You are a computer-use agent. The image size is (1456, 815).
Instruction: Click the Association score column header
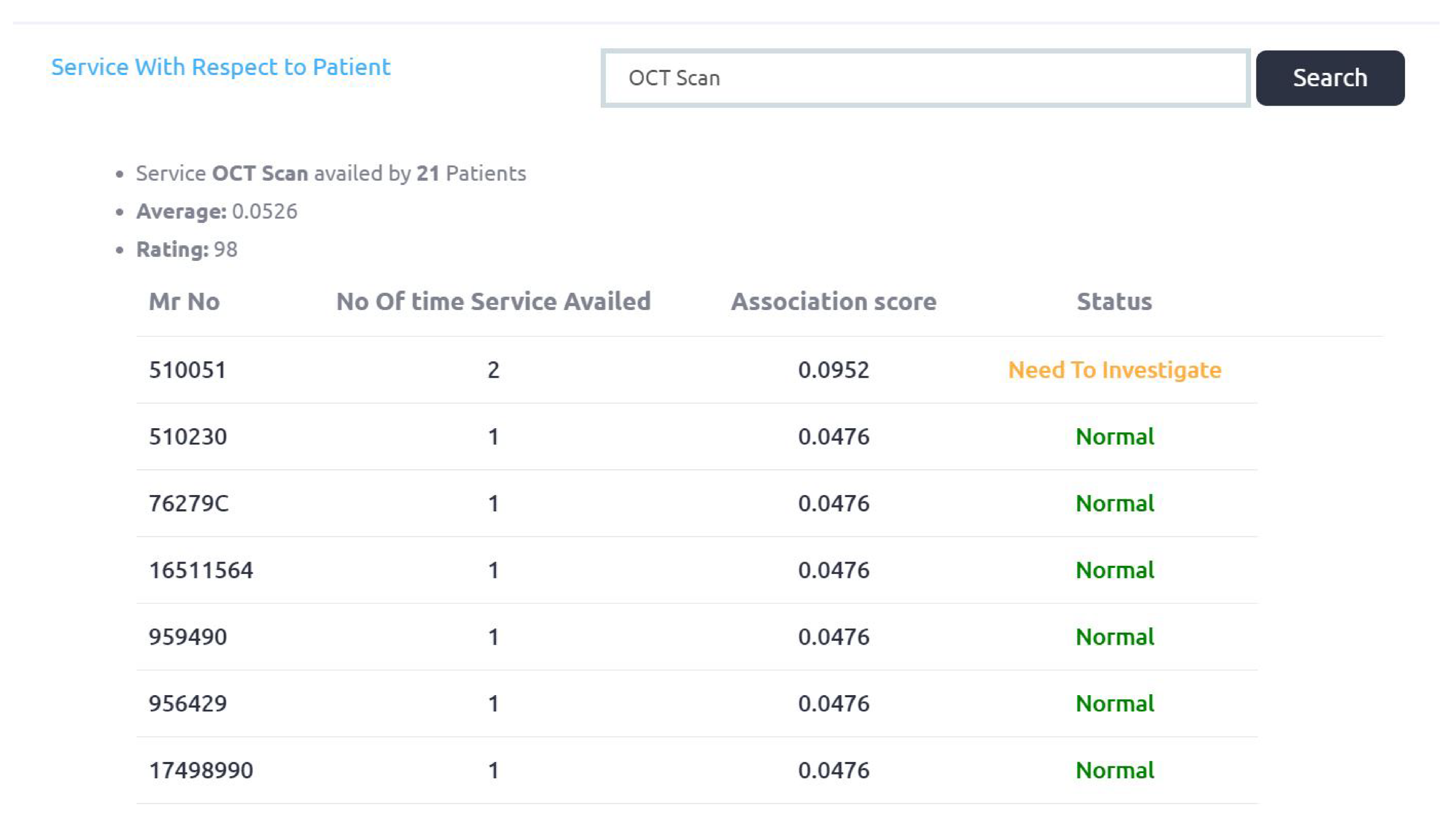point(833,302)
